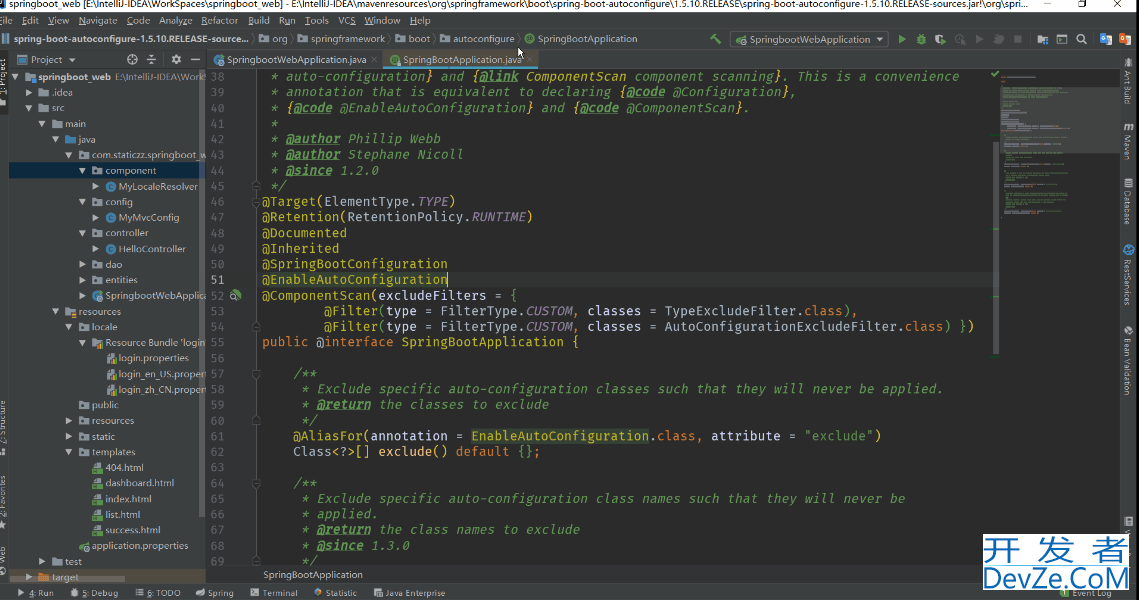Open the TODO tool window button
The image size is (1139, 600).
tap(158, 593)
